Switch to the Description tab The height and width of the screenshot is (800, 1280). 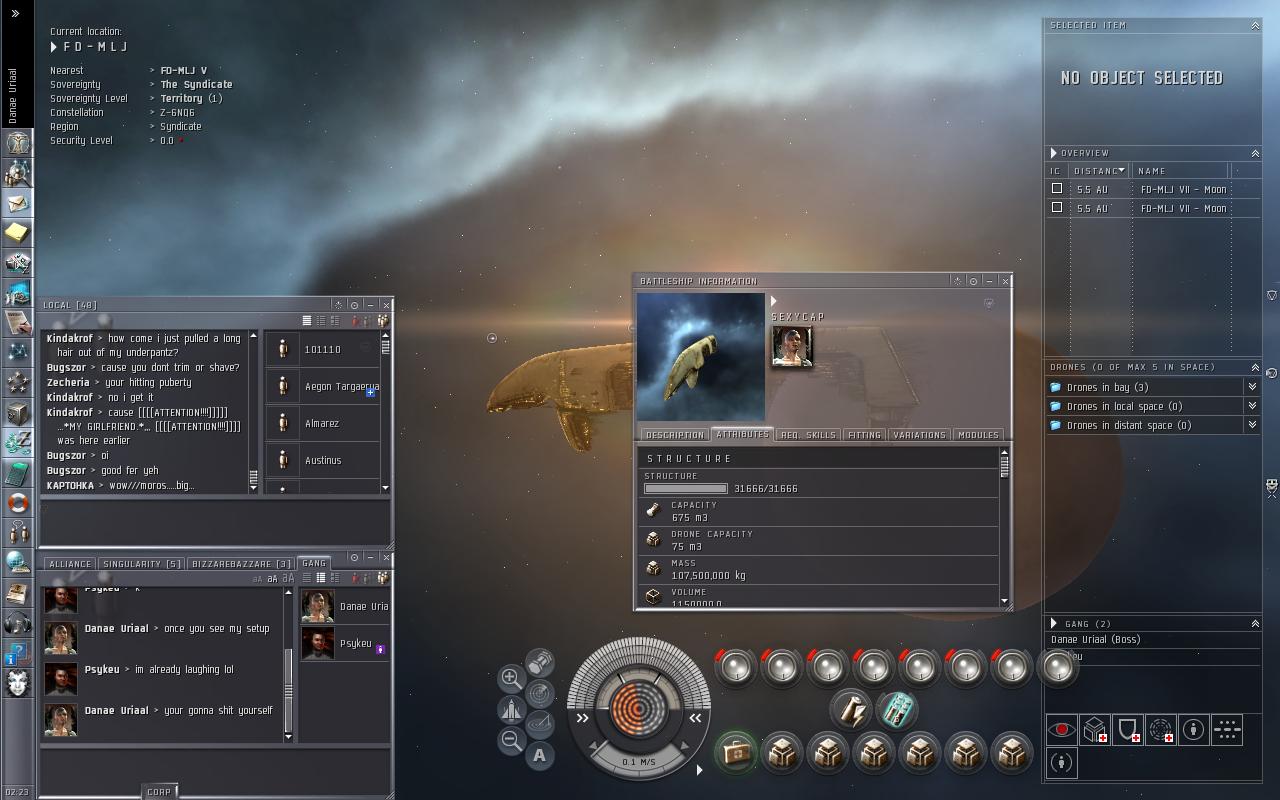click(x=675, y=435)
